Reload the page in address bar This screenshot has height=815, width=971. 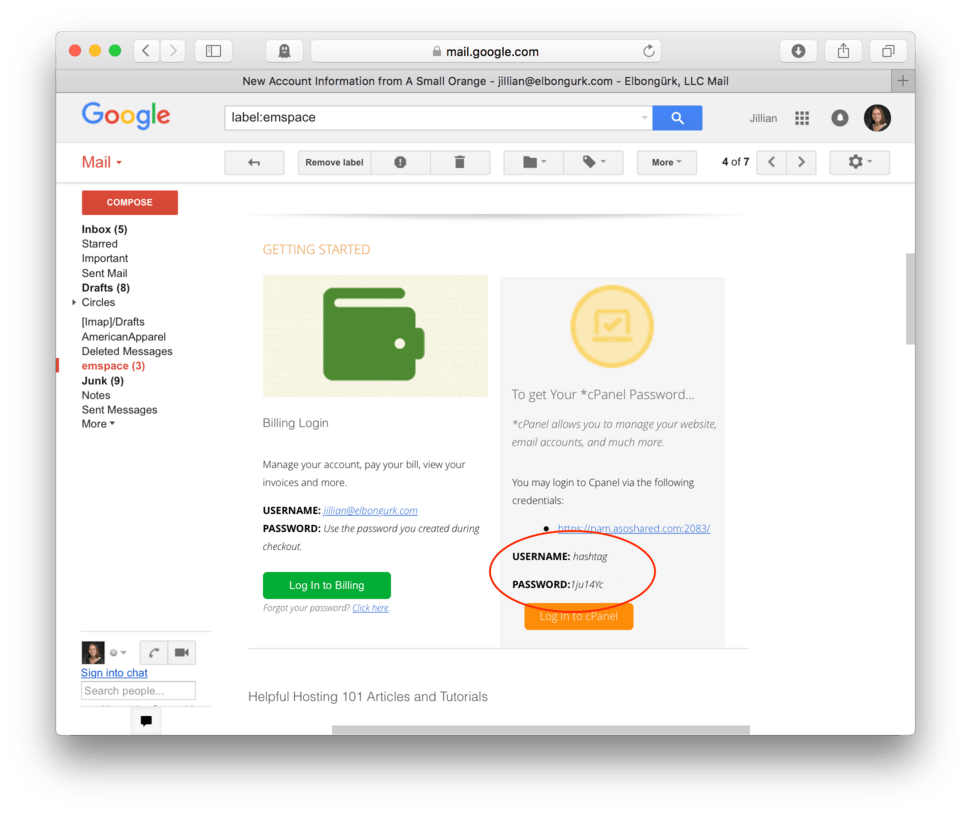coord(648,51)
